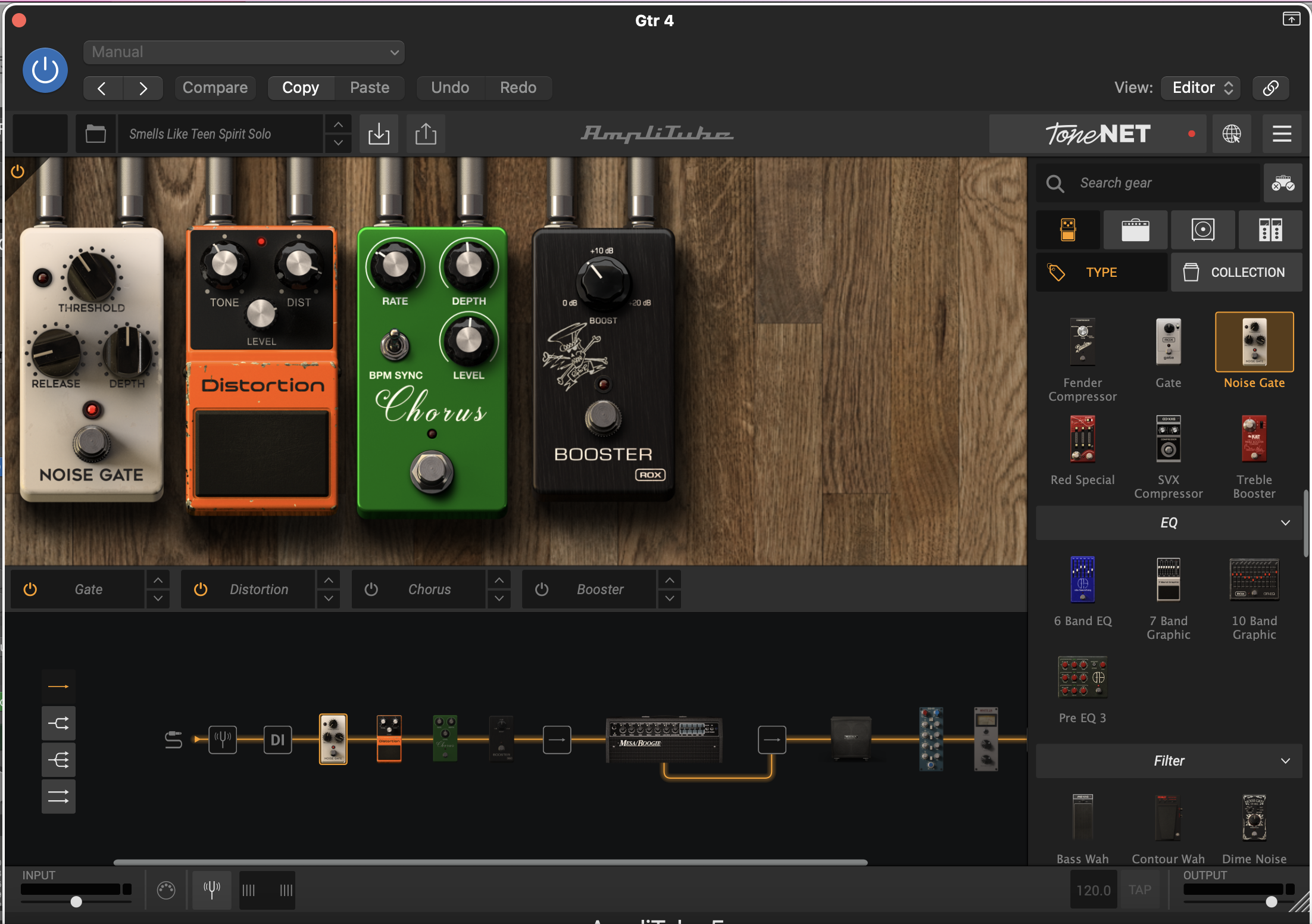The image size is (1312, 924).
Task: Click the save preset download icon
Action: 379,134
